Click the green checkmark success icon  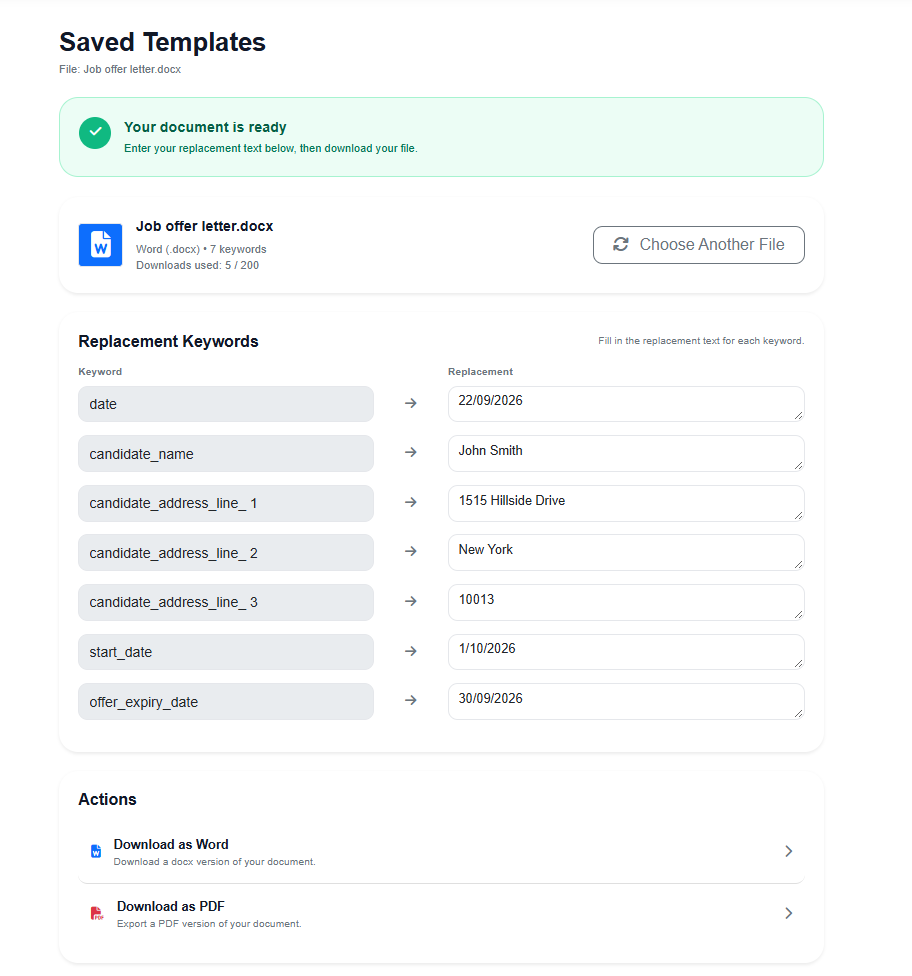click(95, 133)
